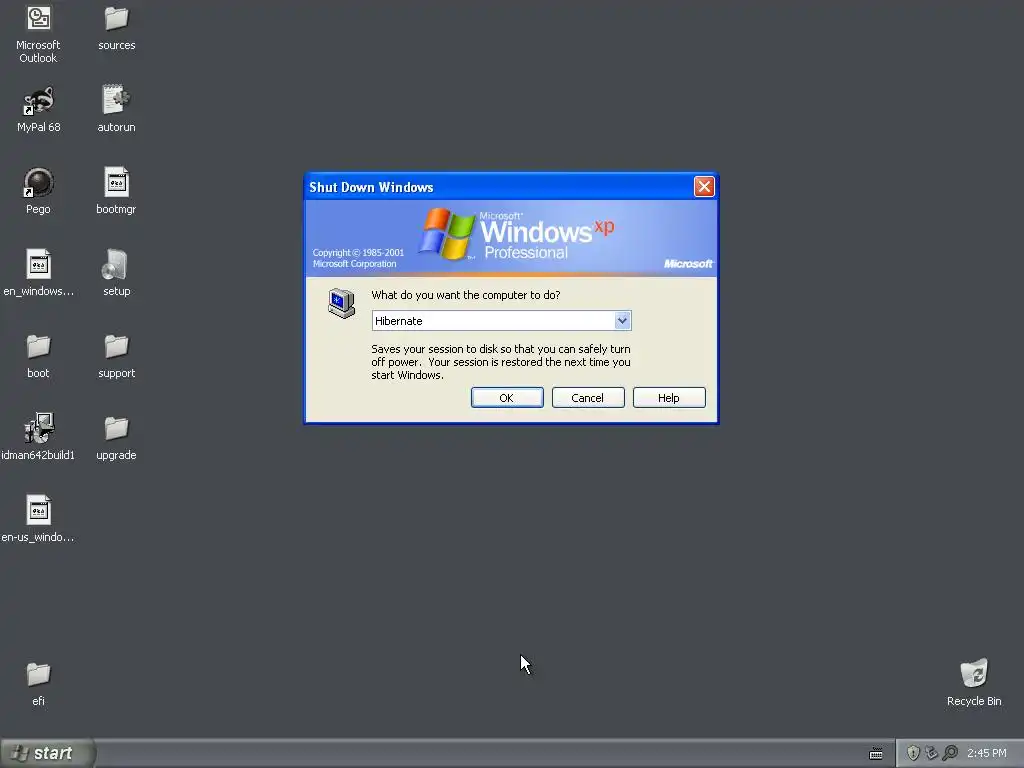Open the Start menu

47,753
